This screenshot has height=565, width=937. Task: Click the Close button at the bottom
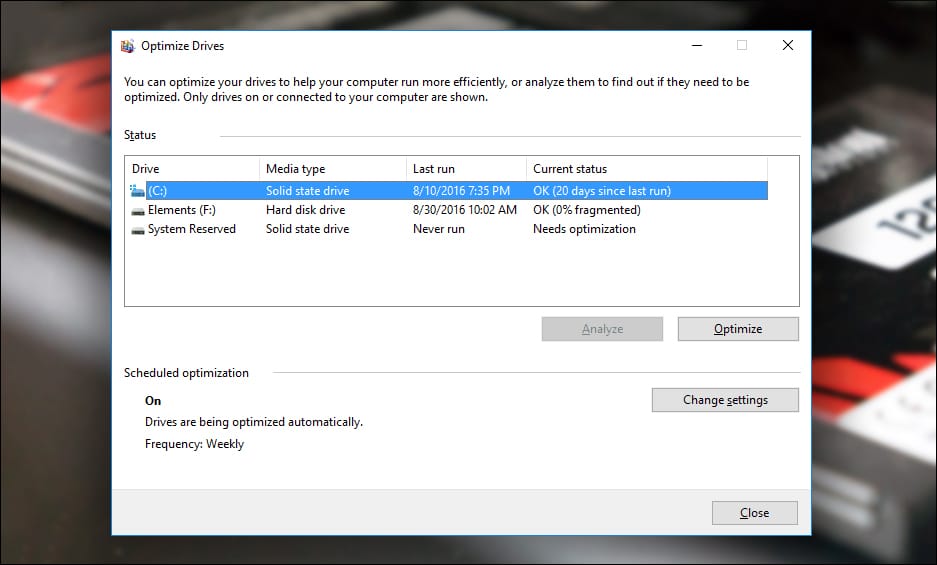click(x=755, y=513)
